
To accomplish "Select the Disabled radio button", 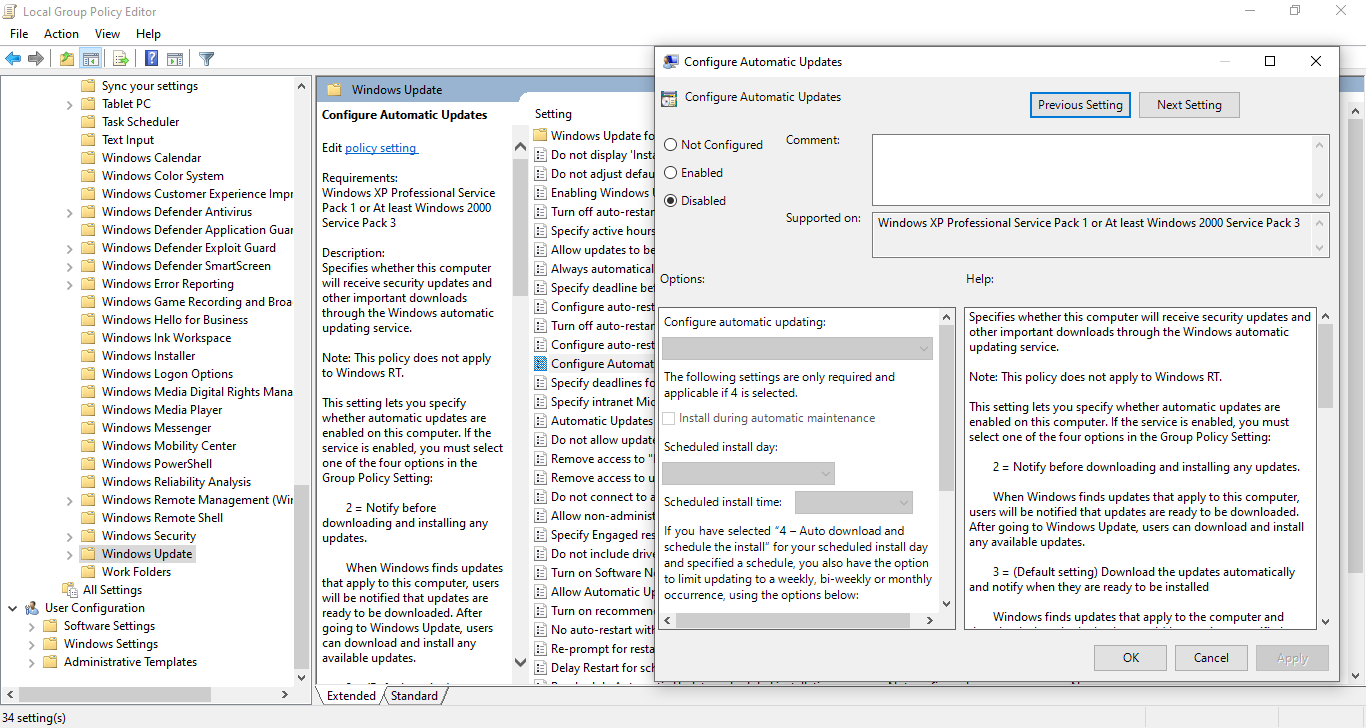I will click(x=670, y=201).
